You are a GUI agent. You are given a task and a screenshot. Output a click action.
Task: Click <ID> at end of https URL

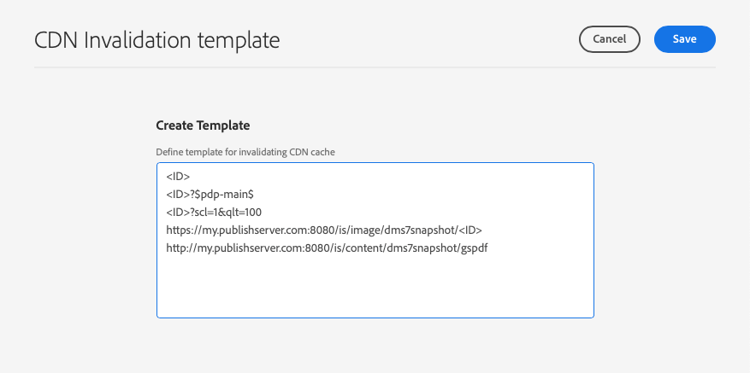point(470,230)
